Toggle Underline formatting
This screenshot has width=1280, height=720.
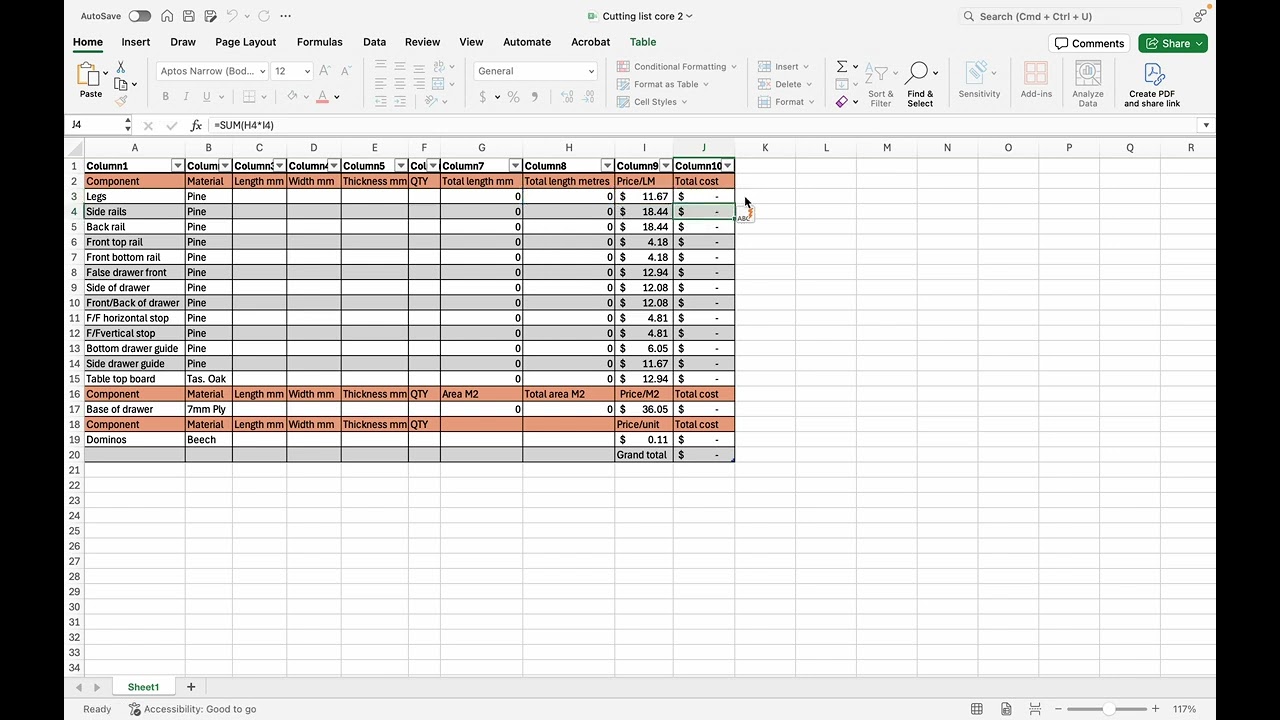[x=207, y=97]
